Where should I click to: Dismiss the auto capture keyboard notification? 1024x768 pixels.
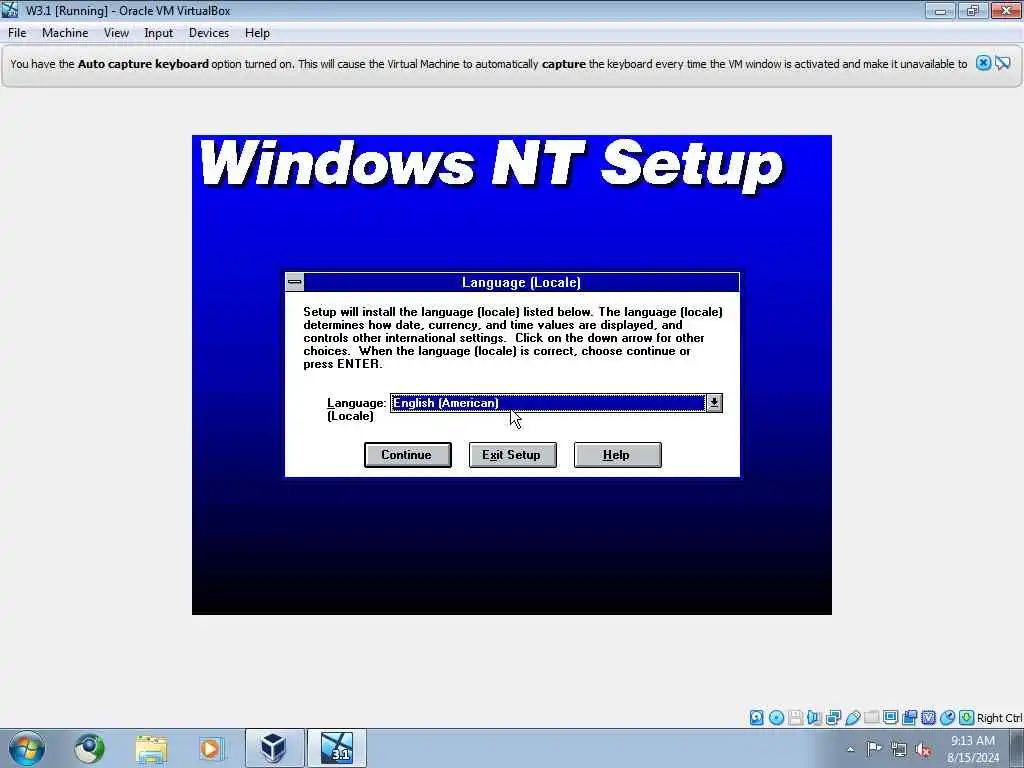click(x=983, y=63)
